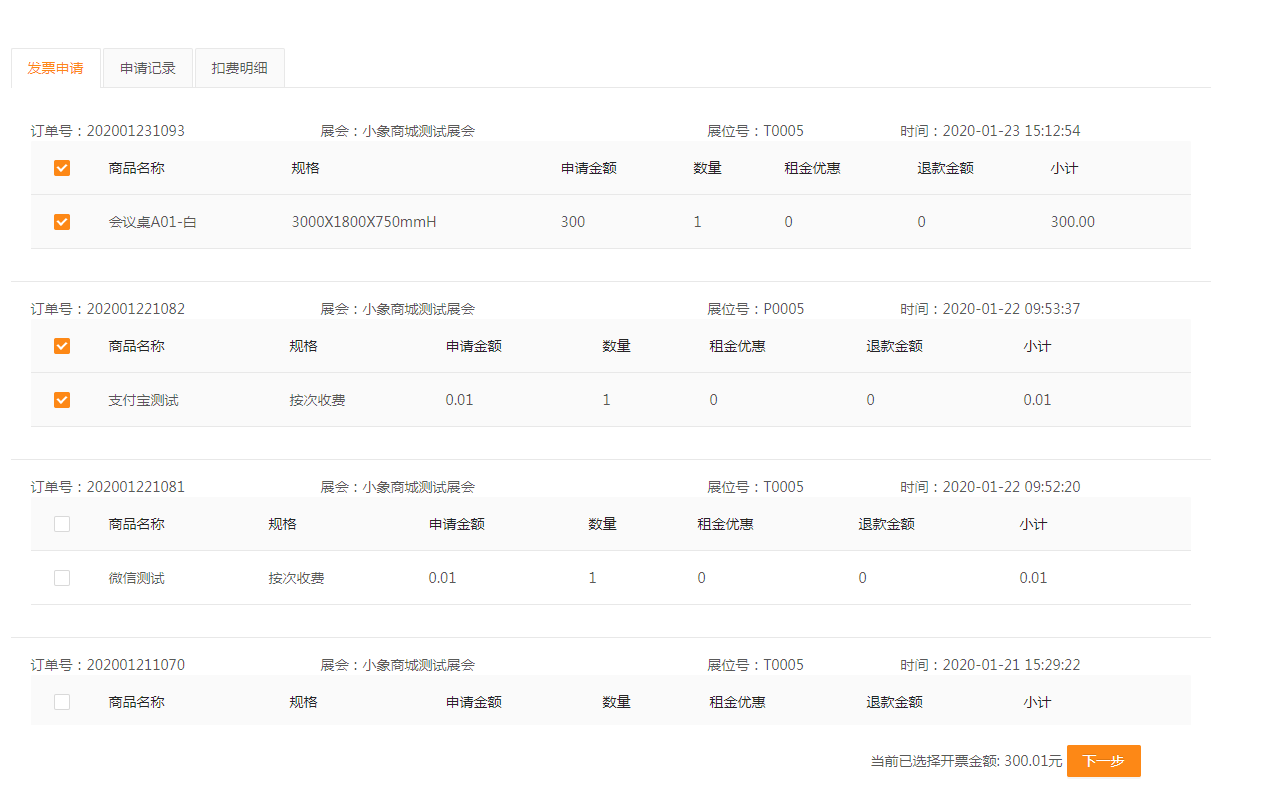Click the spec 3000X1800X750mmH
Viewport: 1269px width, 785px height.
click(364, 222)
